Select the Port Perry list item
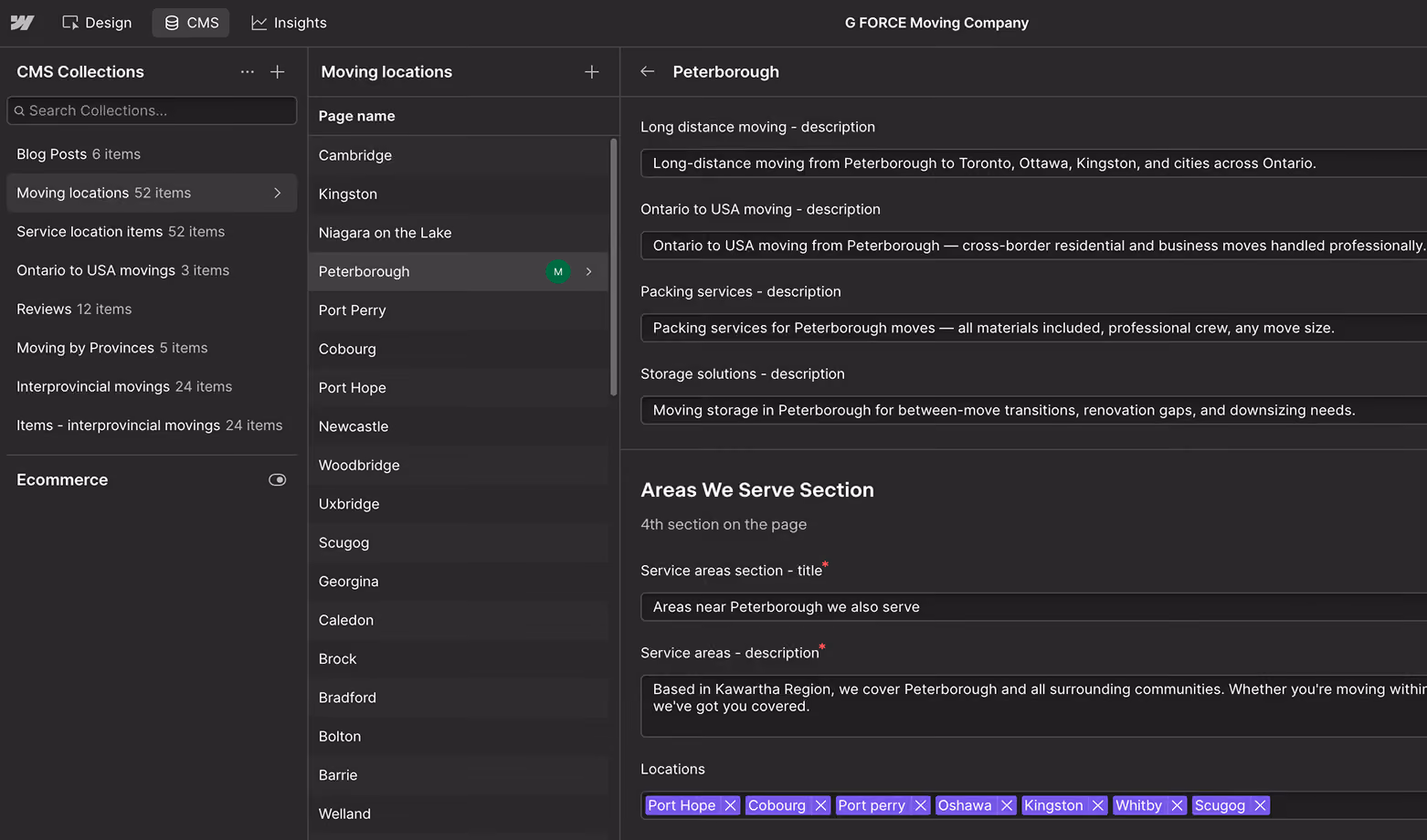The width and height of the screenshot is (1427, 840). coord(459,310)
